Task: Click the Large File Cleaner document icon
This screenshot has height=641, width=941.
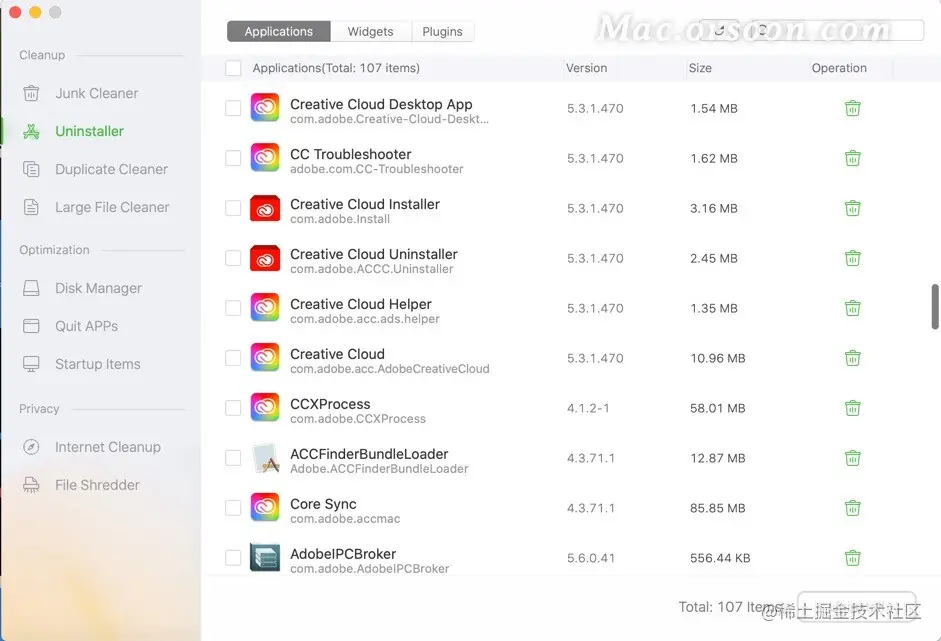Action: pyautogui.click(x=31, y=207)
